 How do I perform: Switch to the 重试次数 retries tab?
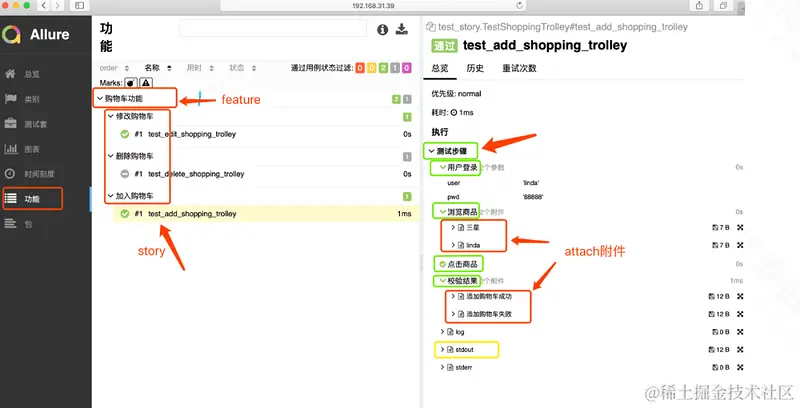pos(519,68)
